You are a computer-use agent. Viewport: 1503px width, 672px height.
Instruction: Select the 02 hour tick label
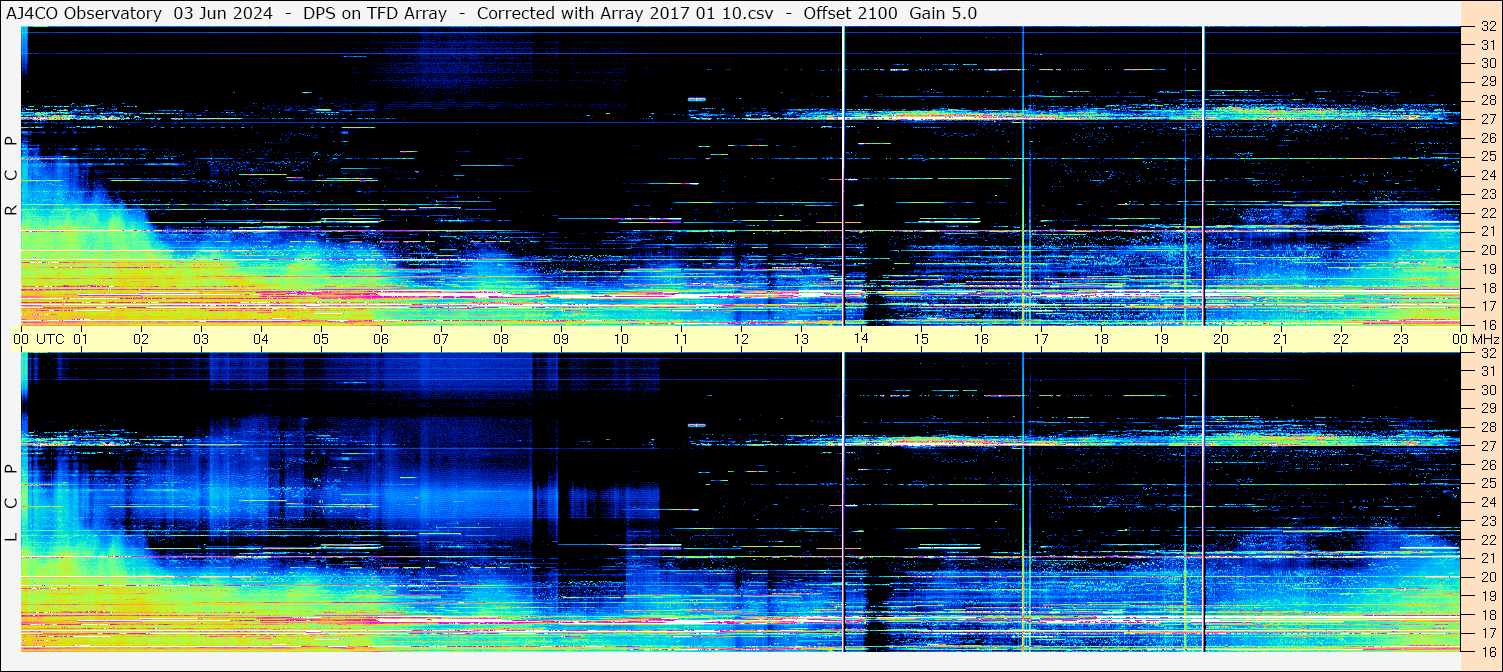141,339
